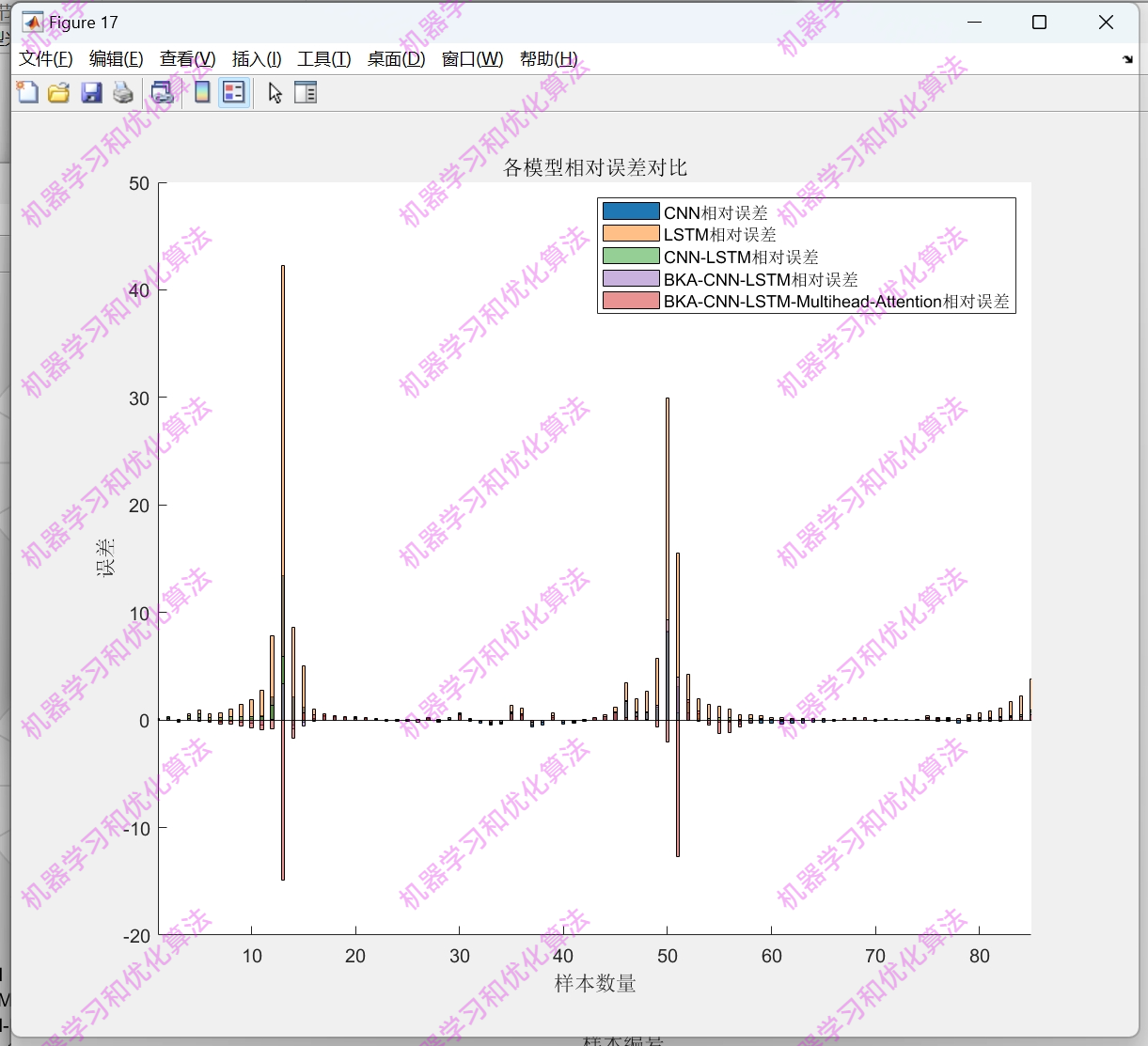
Task: Maximize the Figure 17 window
Action: (x=1039, y=23)
